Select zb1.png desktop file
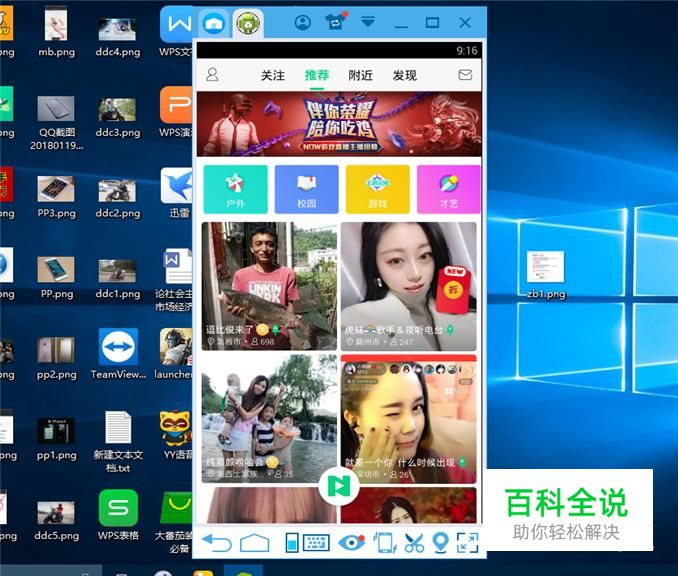678x576 pixels. pyautogui.click(x=546, y=275)
